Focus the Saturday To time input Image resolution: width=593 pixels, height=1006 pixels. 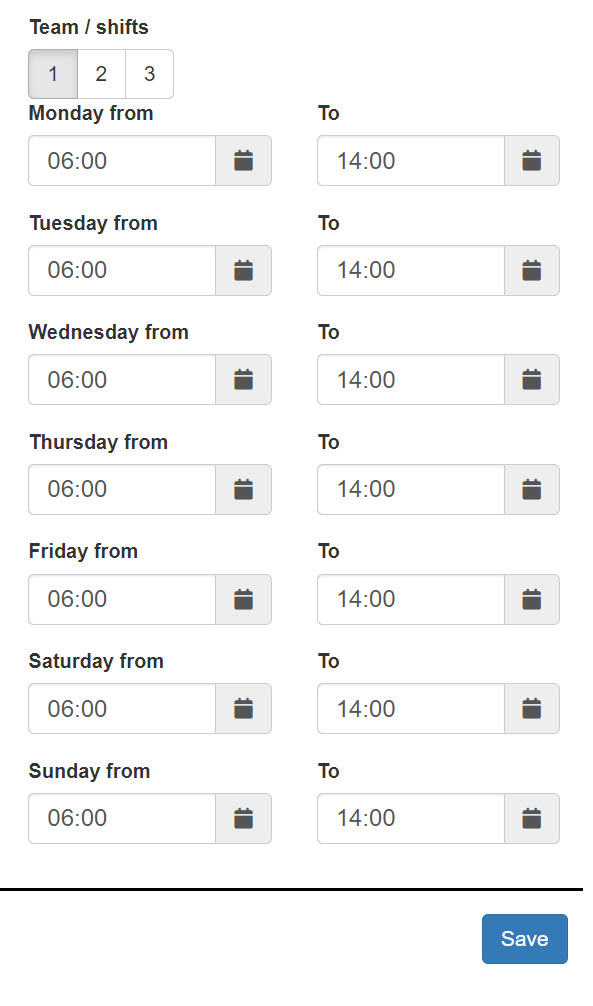[x=411, y=709]
